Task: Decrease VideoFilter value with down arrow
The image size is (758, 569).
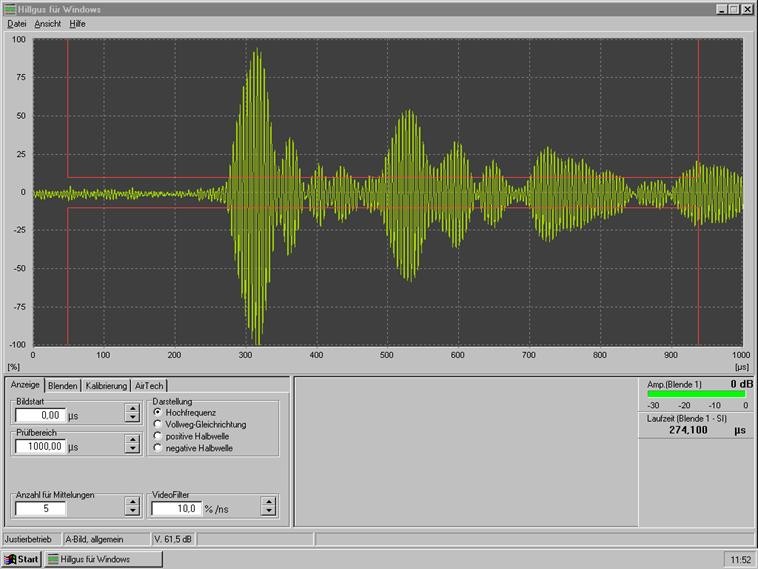Action: pos(268,512)
